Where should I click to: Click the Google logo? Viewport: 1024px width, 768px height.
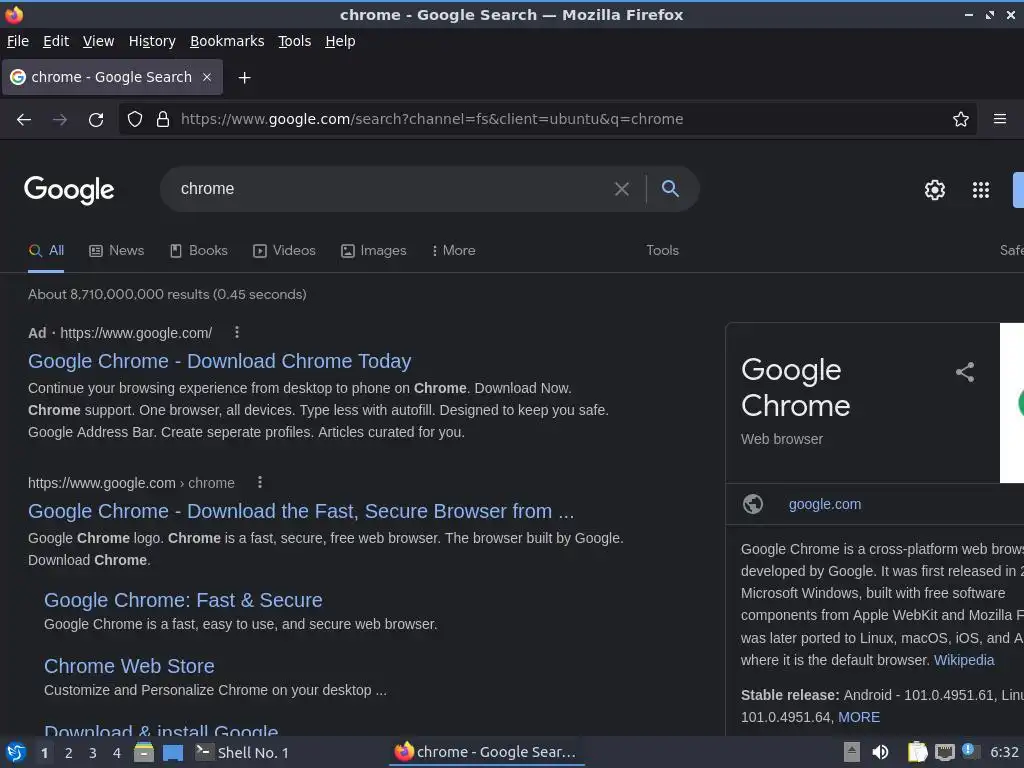pyautogui.click(x=69, y=190)
